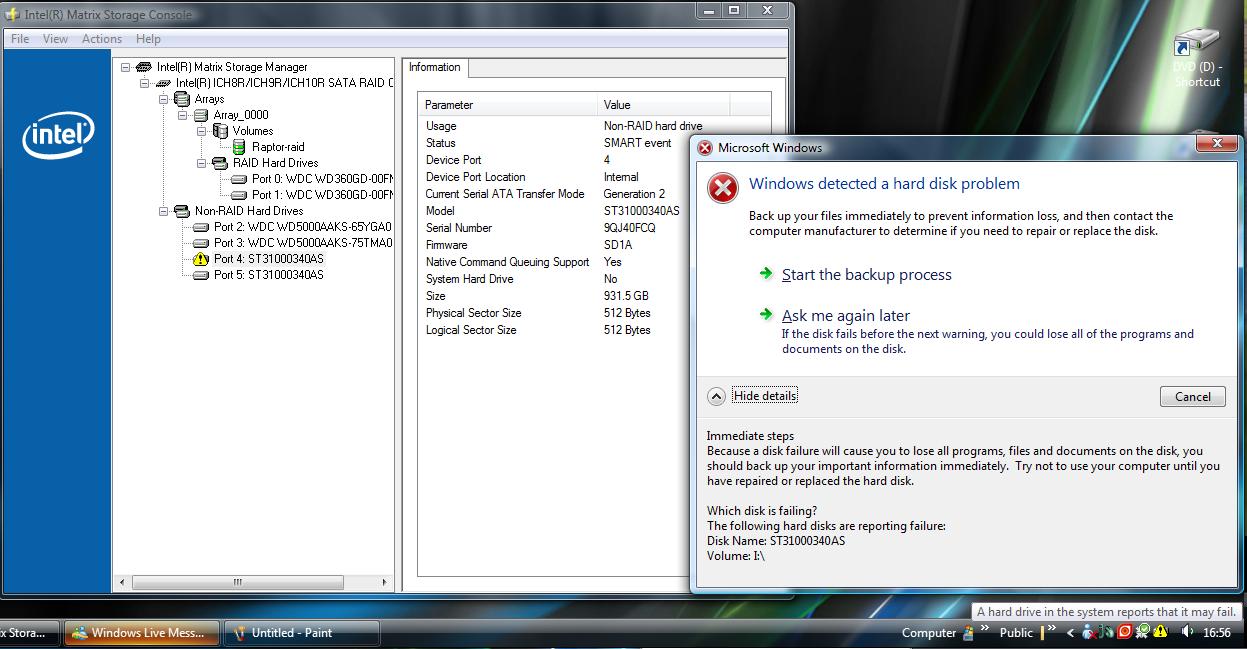This screenshot has height=649, width=1247.
Task: Click the red error icon in the dialog
Action: 722,187
